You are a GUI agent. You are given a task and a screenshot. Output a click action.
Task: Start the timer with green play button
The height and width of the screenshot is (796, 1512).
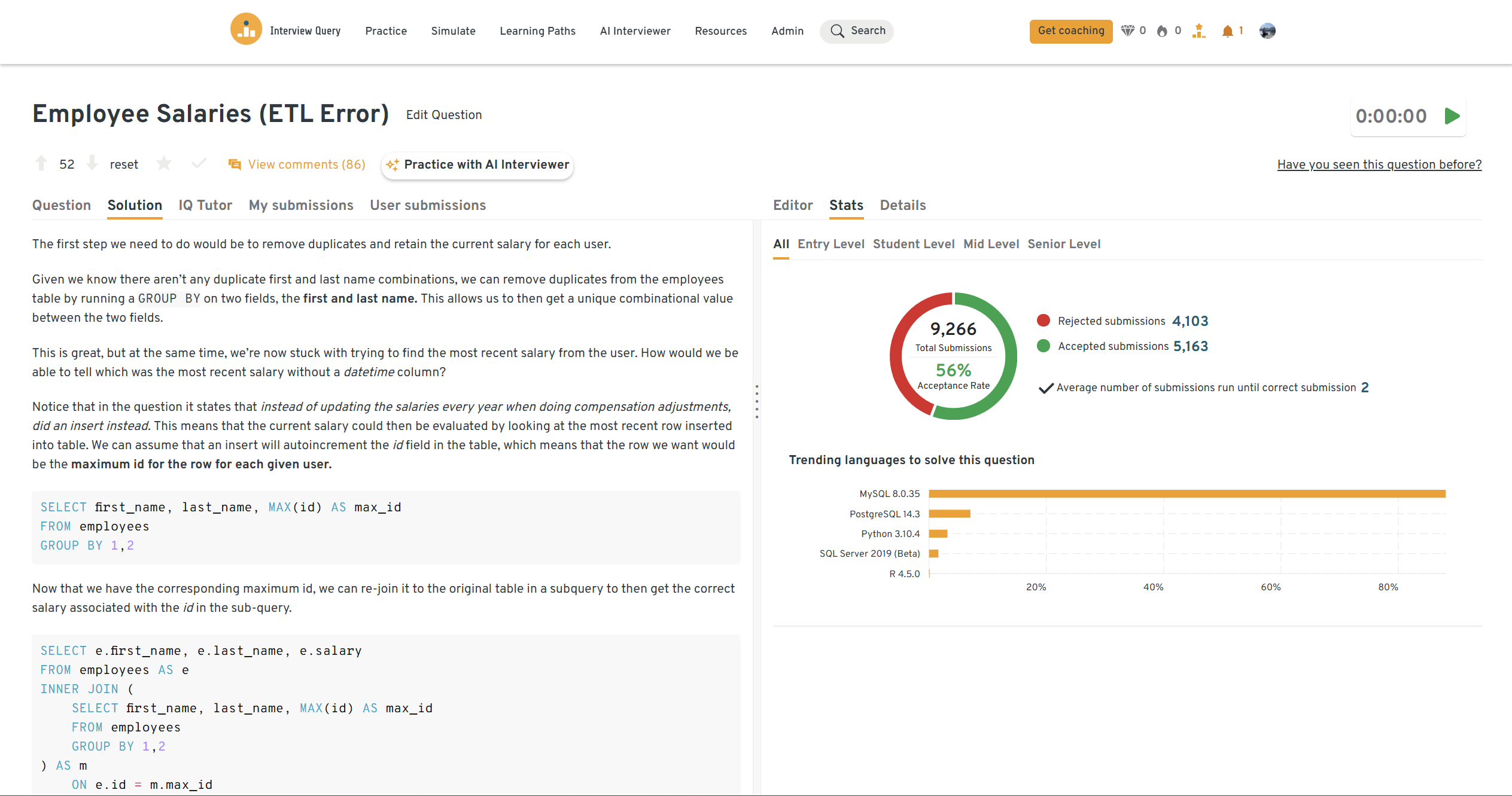[x=1452, y=116]
